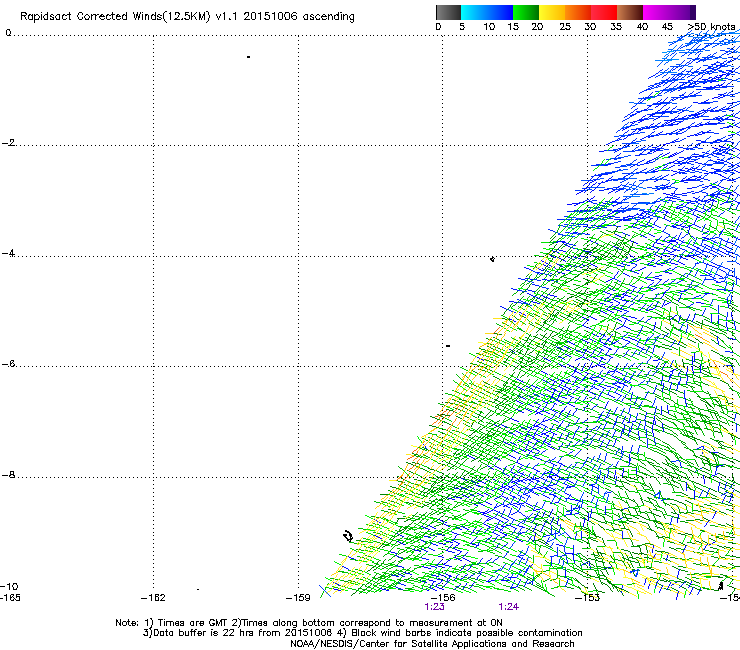Click the '>50 knots' legend label
The height and width of the screenshot is (650, 740).
711,27
